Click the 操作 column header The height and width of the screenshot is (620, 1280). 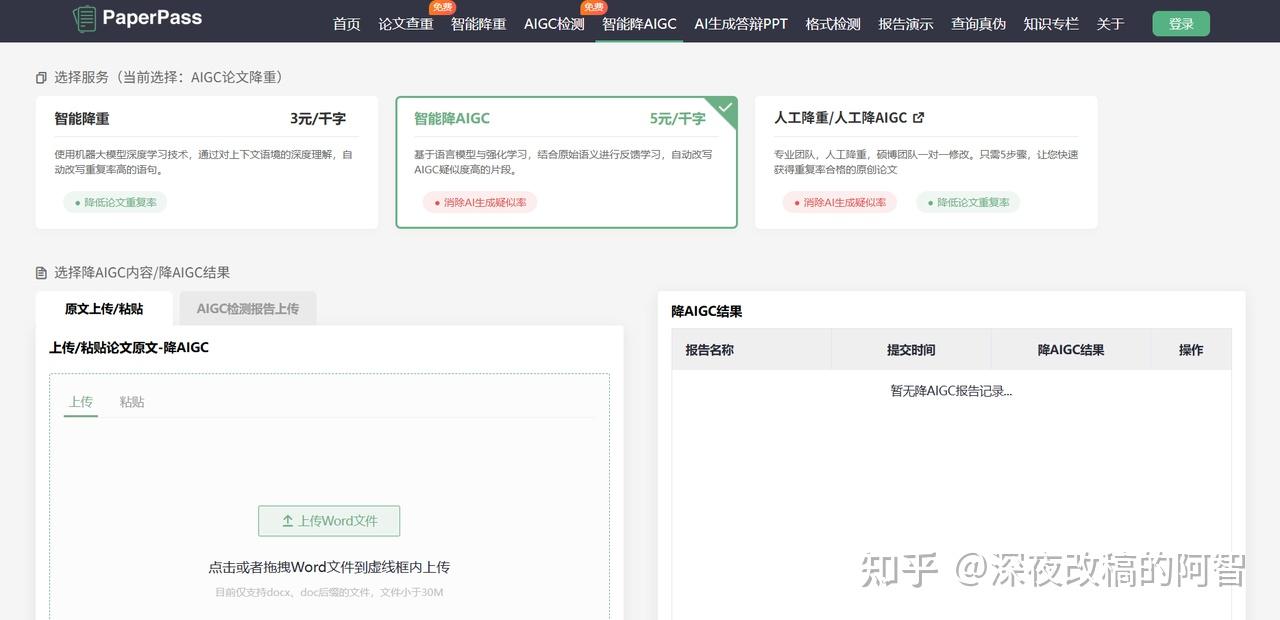point(1191,350)
